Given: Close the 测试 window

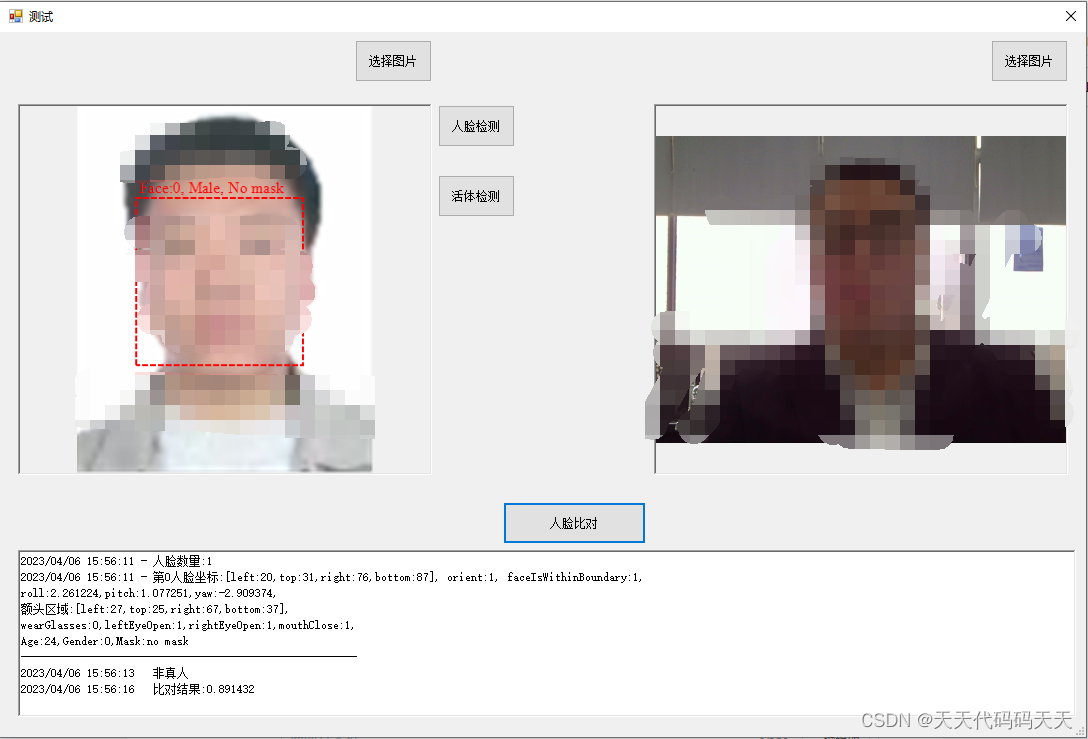Looking at the screenshot, I should pos(1071,16).
